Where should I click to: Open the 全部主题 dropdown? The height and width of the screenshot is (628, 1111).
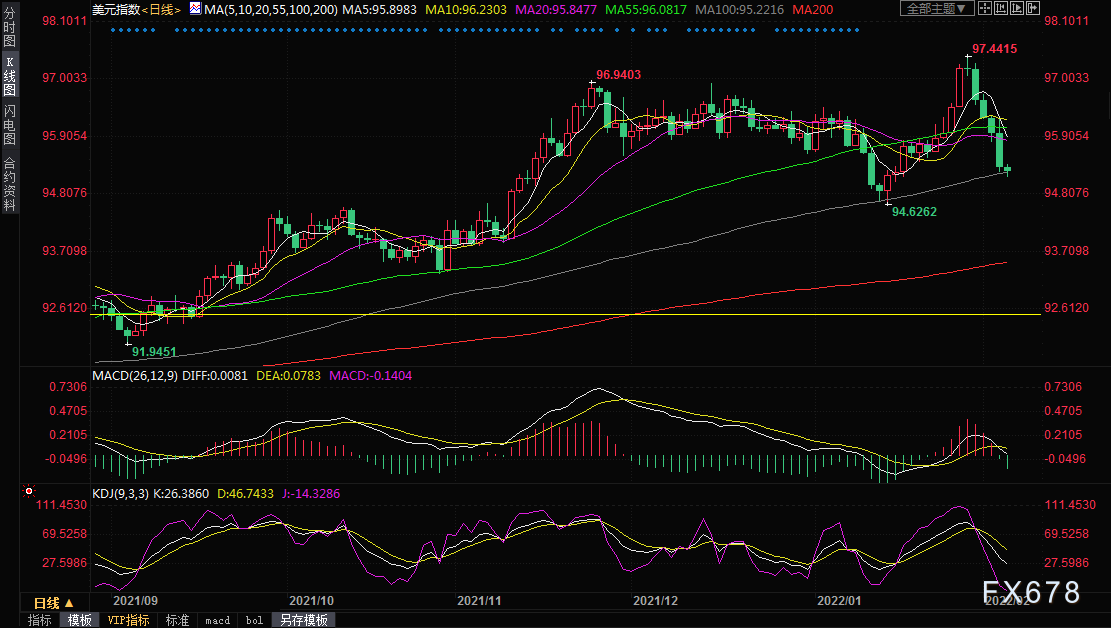[936, 9]
